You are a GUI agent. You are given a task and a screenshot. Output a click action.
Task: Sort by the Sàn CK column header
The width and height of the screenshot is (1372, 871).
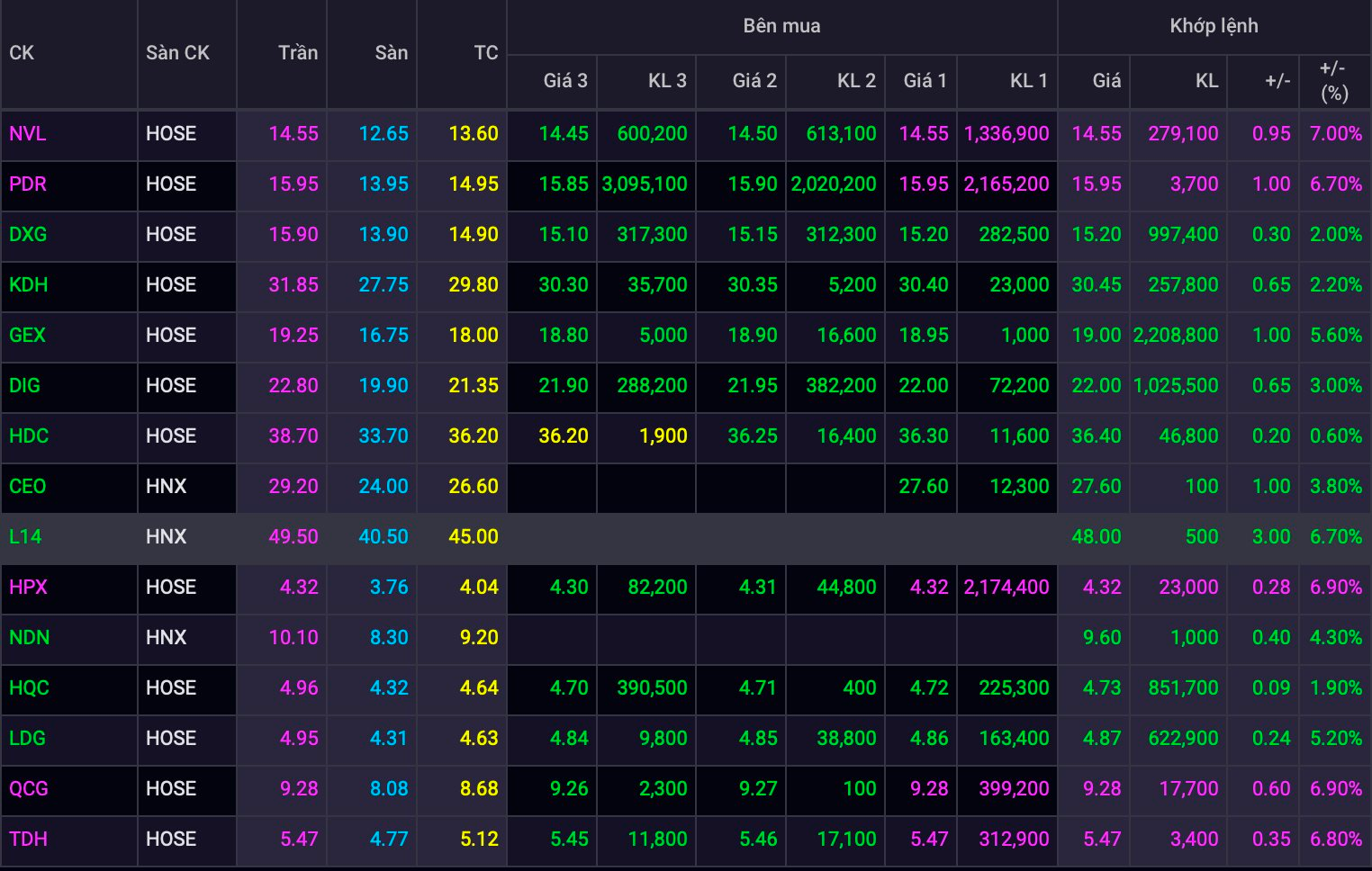coord(177,53)
